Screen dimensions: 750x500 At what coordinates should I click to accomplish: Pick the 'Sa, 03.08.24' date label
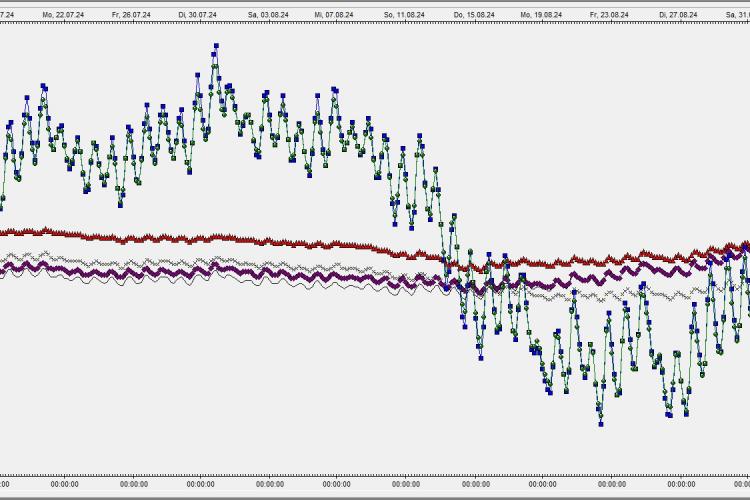pyautogui.click(x=269, y=15)
